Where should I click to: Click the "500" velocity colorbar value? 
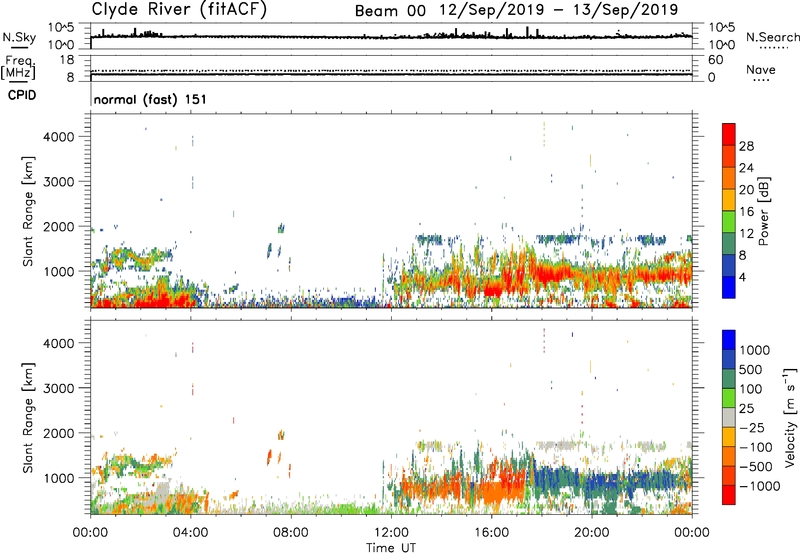pos(751,369)
